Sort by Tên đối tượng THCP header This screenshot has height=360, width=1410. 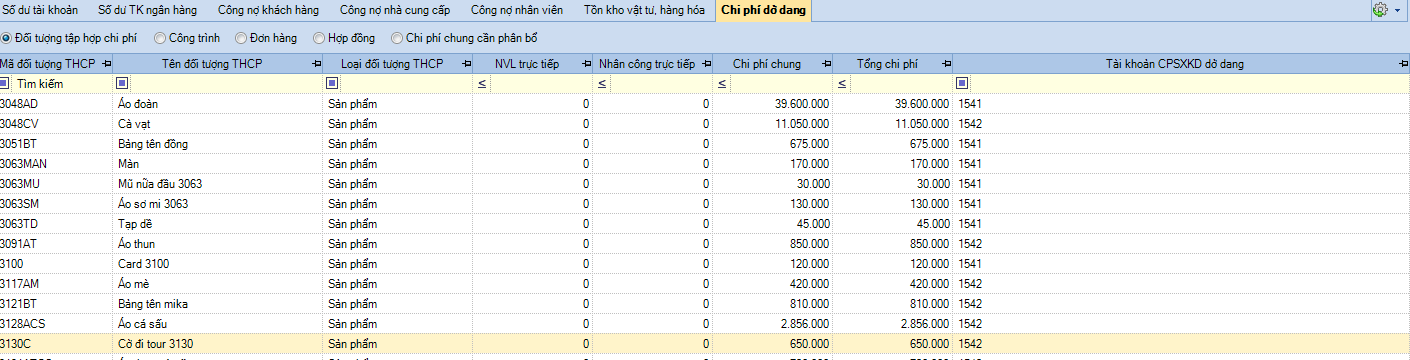coord(212,64)
